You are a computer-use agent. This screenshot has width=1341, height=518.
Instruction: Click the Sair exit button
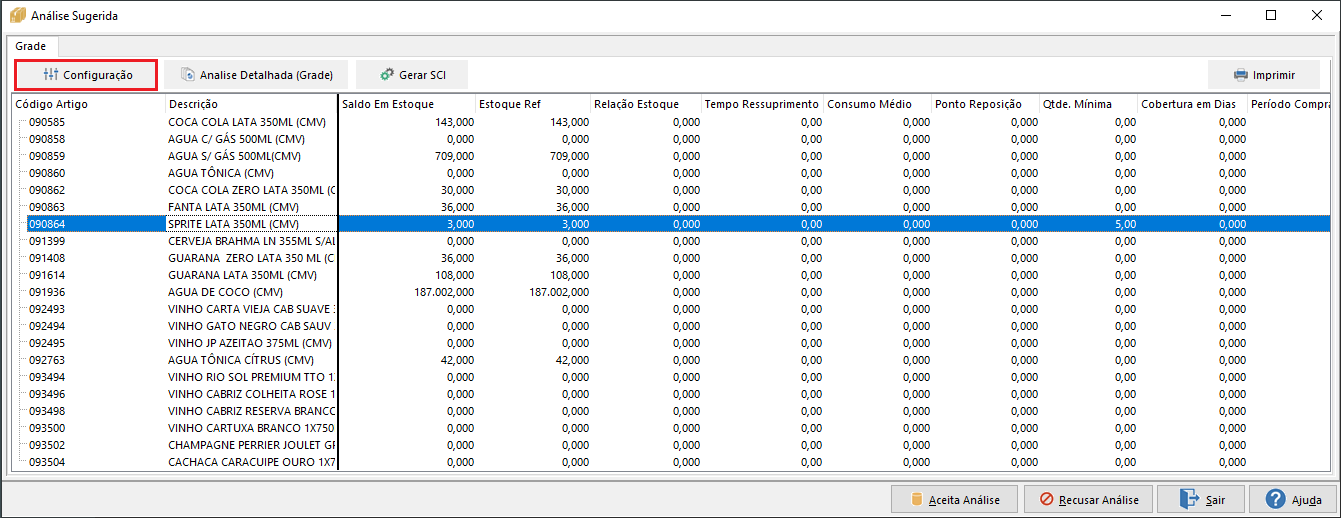[x=1203, y=499]
